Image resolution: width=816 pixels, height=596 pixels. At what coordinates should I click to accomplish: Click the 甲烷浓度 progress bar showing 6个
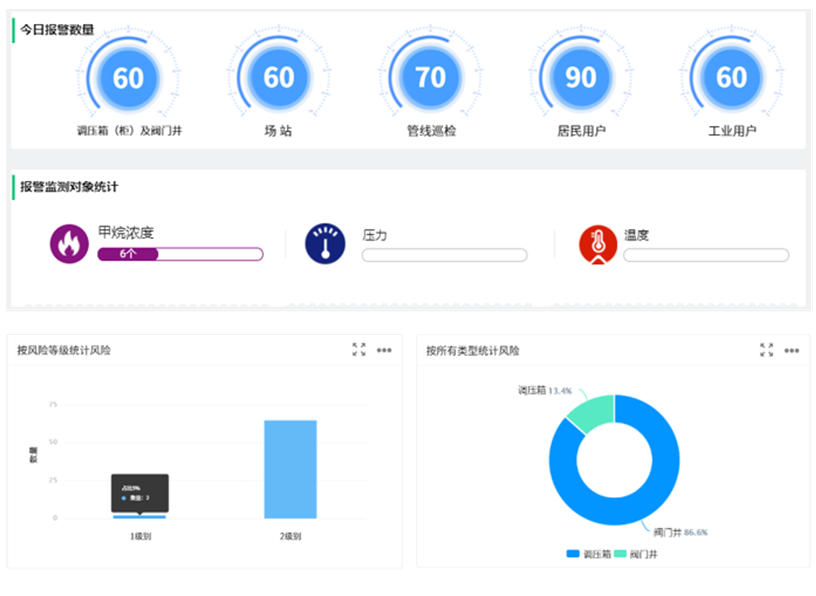tap(180, 254)
